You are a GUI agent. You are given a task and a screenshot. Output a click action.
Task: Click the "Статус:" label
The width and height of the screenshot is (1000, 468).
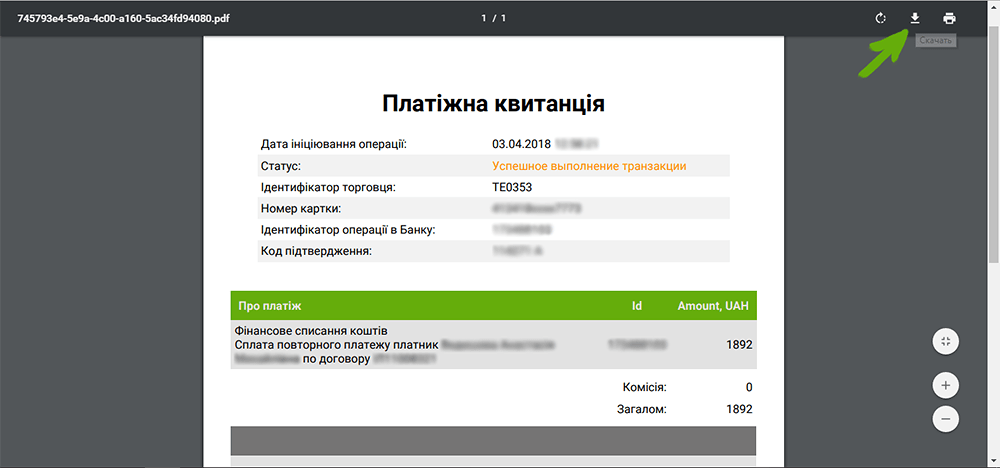pos(281,166)
